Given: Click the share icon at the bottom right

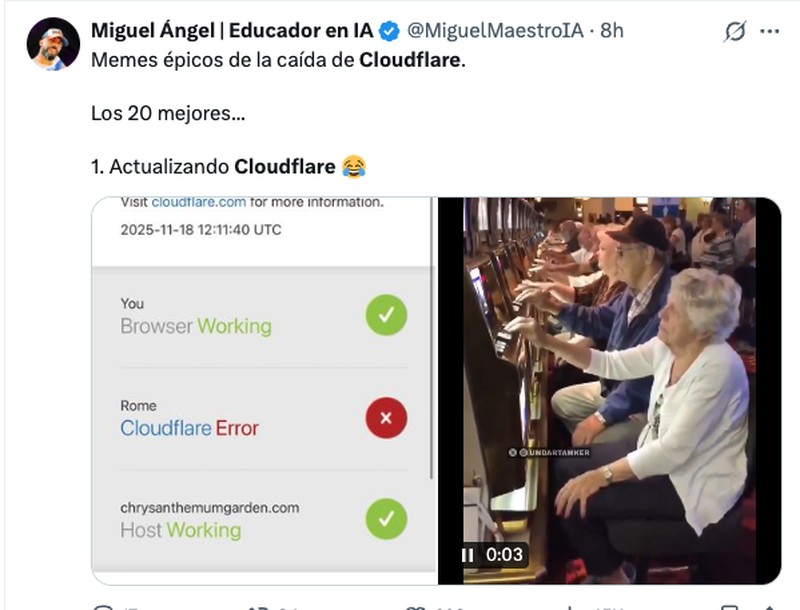Looking at the screenshot, I should click(x=769, y=607).
